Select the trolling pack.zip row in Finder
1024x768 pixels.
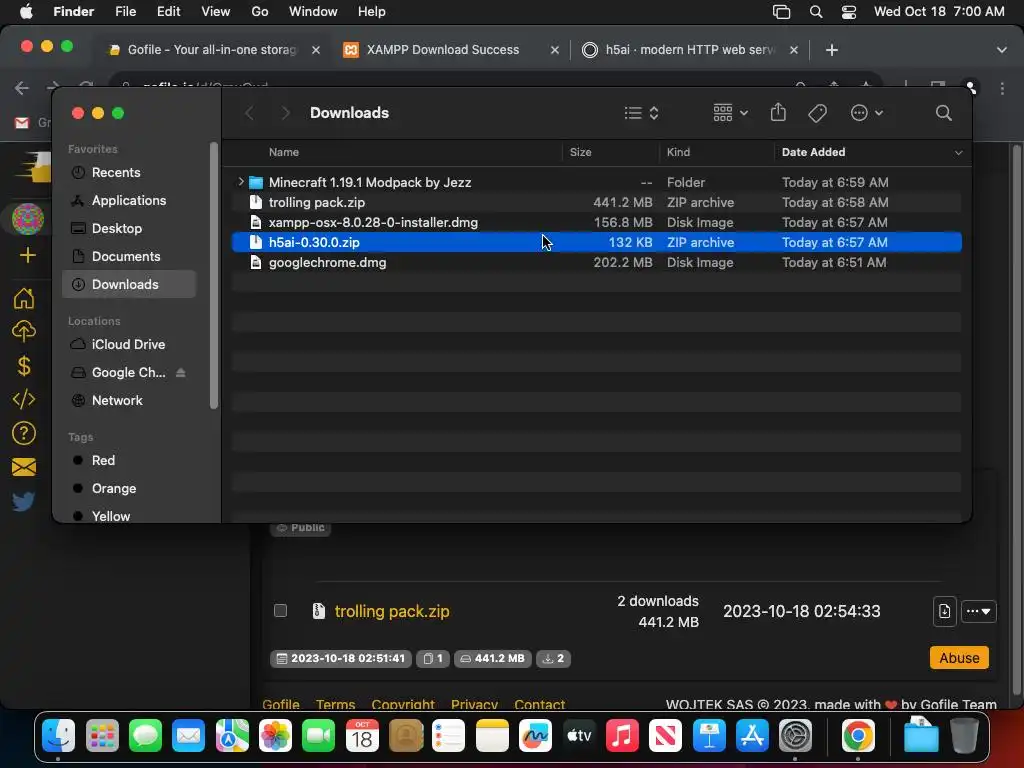tap(596, 202)
